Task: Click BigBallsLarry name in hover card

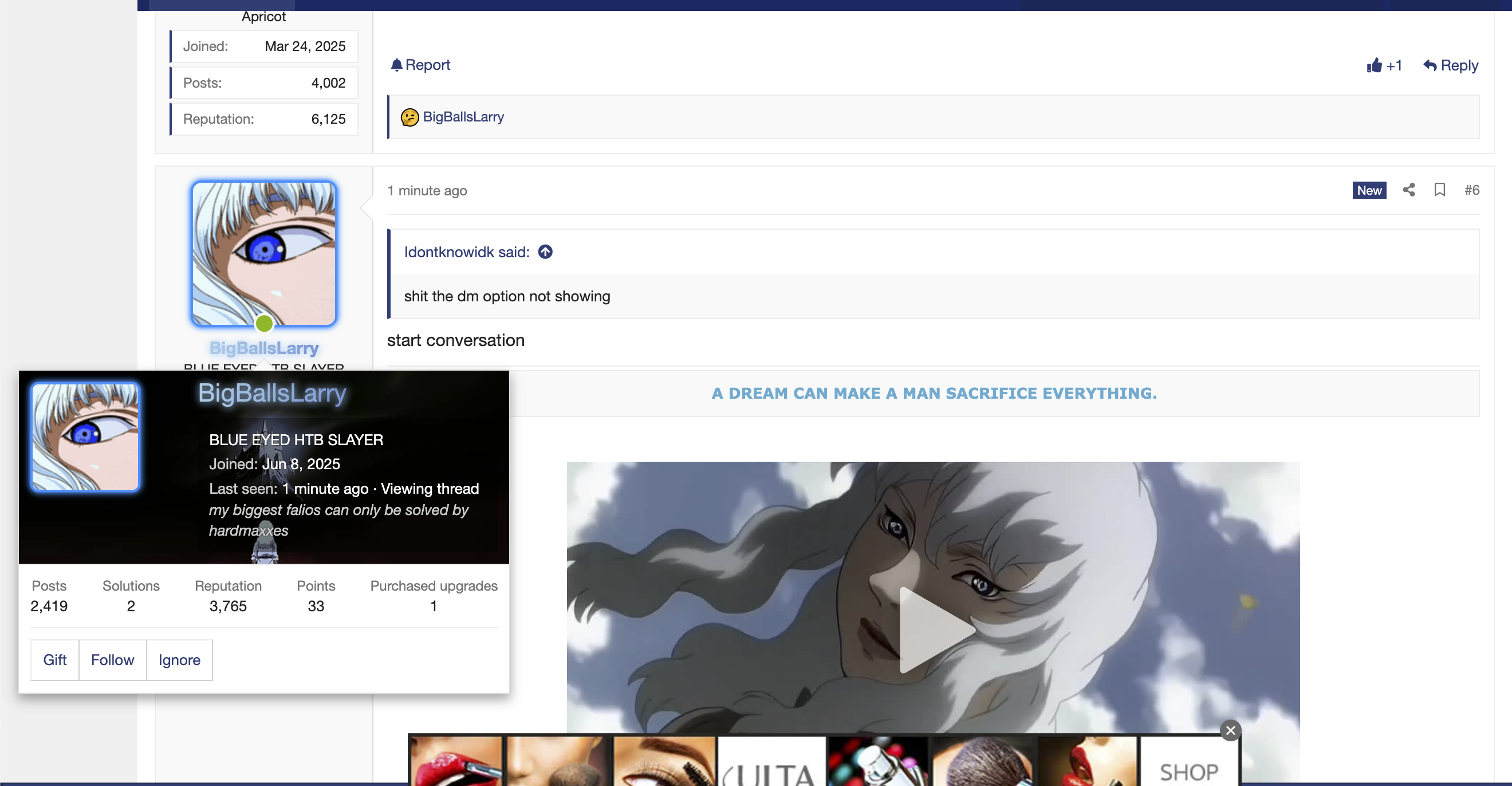Action: click(272, 392)
